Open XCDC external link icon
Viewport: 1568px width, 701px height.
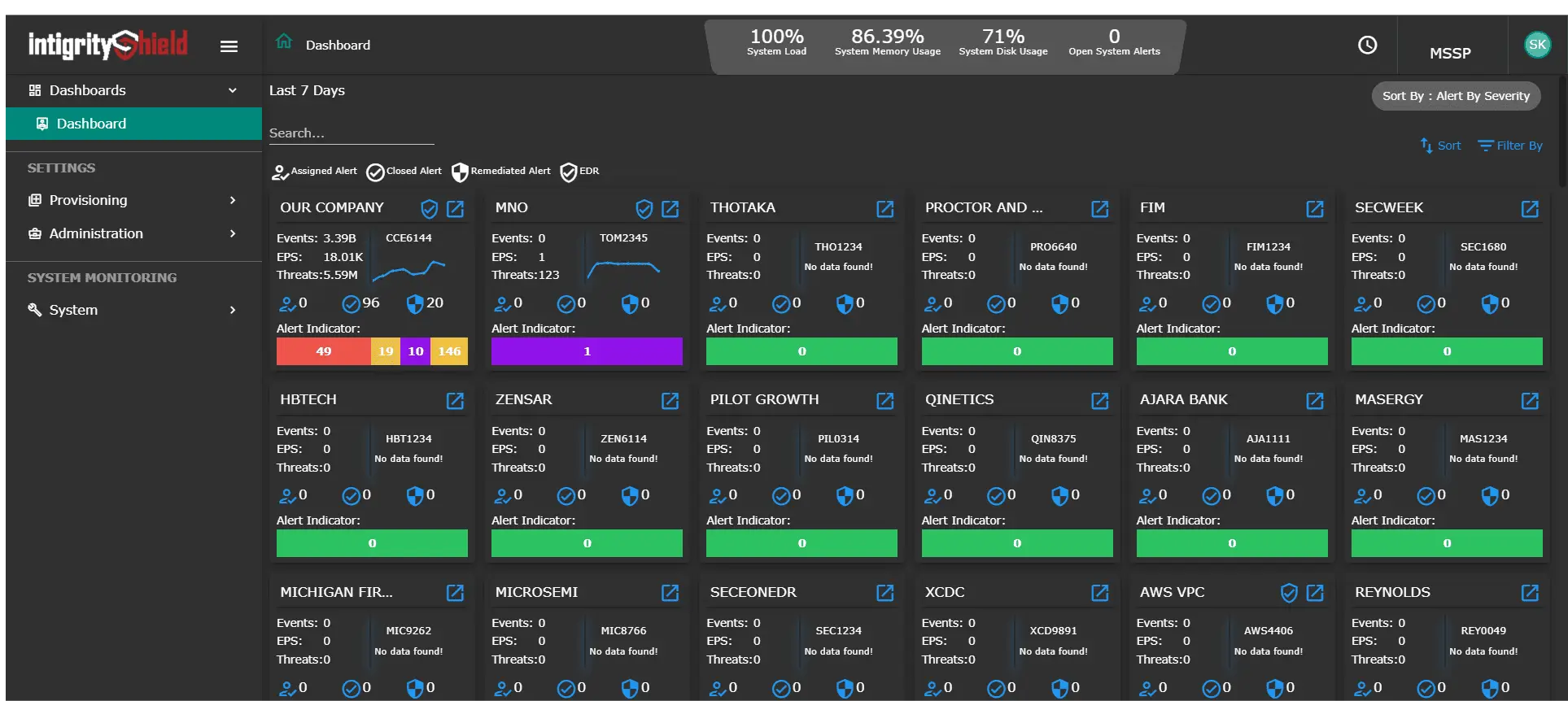[1100, 593]
